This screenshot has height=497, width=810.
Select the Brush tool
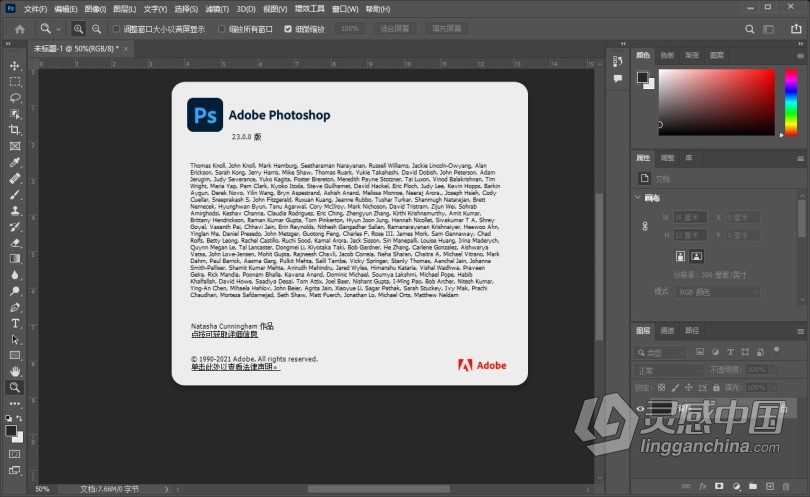[14, 195]
